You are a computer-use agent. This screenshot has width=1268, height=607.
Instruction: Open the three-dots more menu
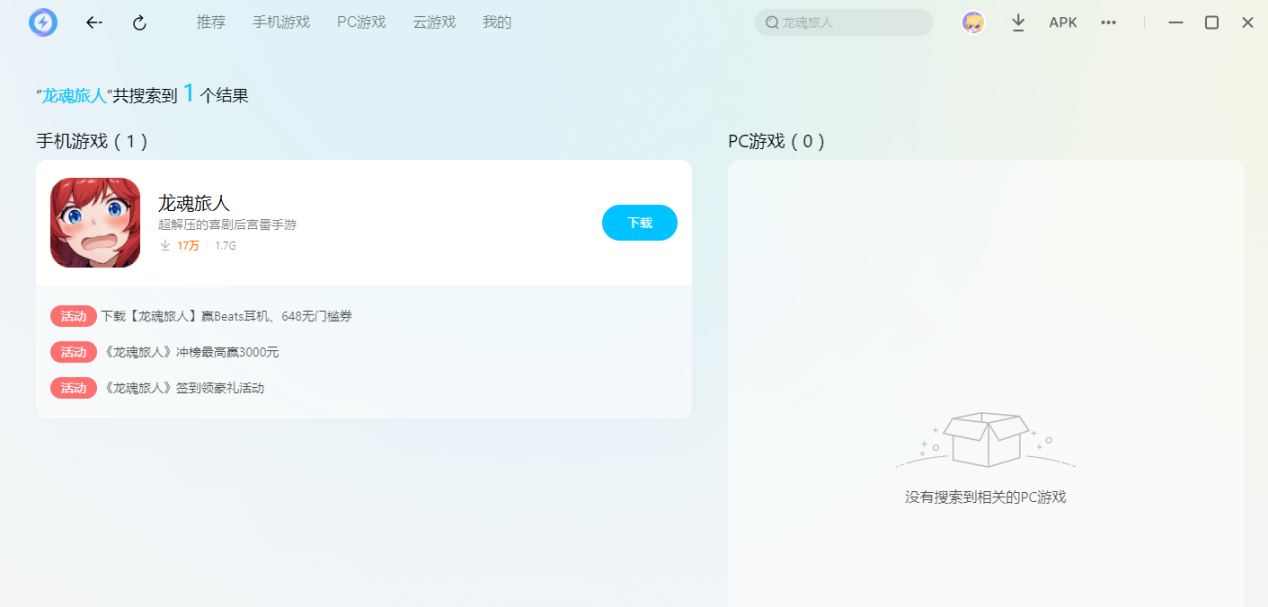1108,22
